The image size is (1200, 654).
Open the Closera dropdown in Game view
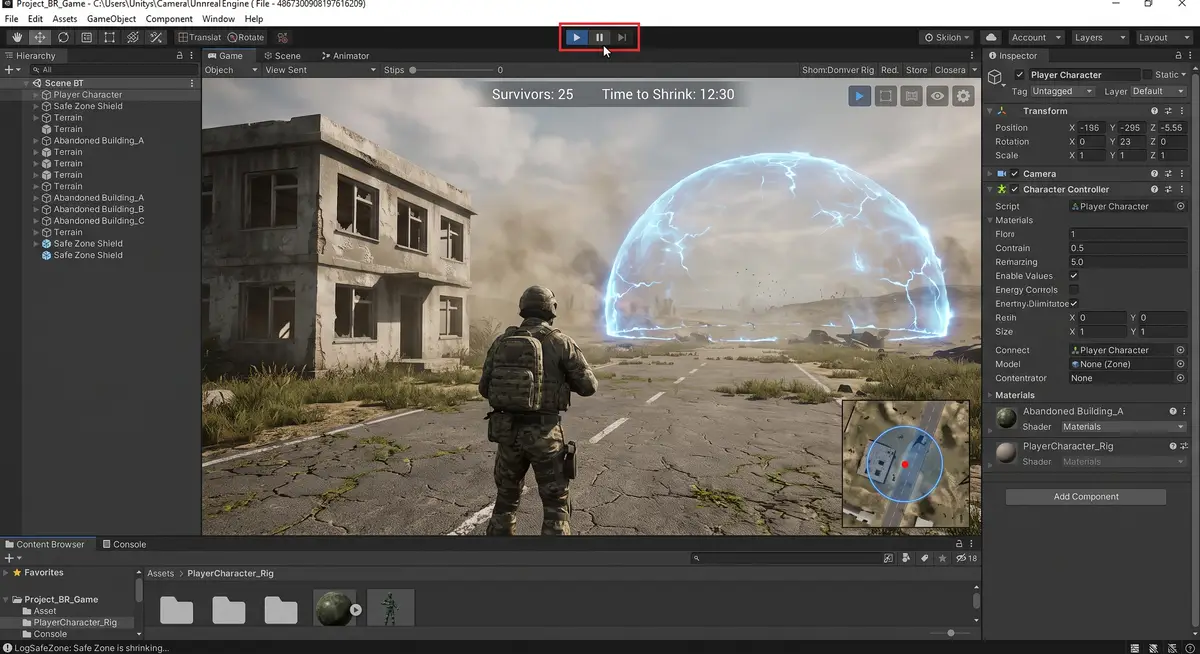(x=956, y=70)
